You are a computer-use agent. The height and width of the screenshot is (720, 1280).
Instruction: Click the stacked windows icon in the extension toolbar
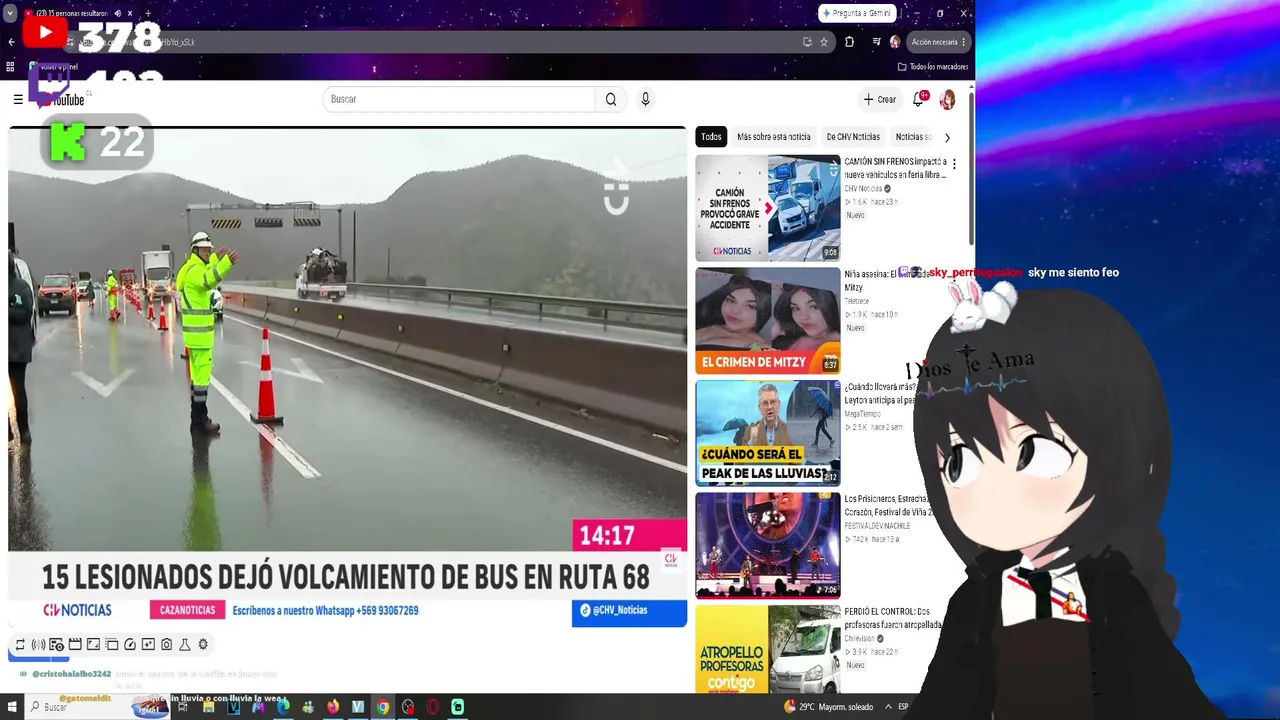pyautogui.click(x=112, y=645)
